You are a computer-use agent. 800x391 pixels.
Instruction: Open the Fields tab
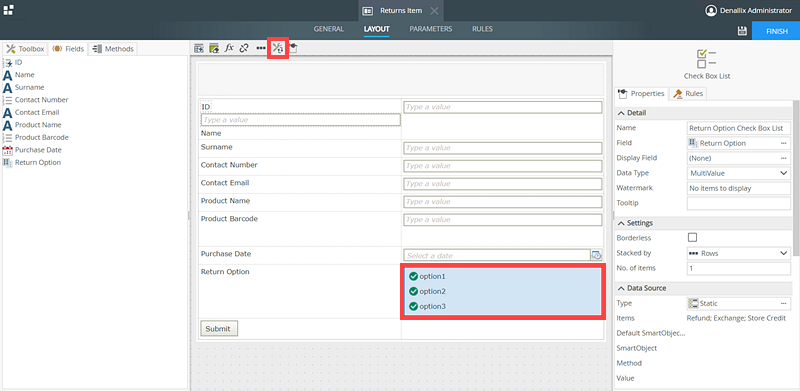(x=67, y=49)
